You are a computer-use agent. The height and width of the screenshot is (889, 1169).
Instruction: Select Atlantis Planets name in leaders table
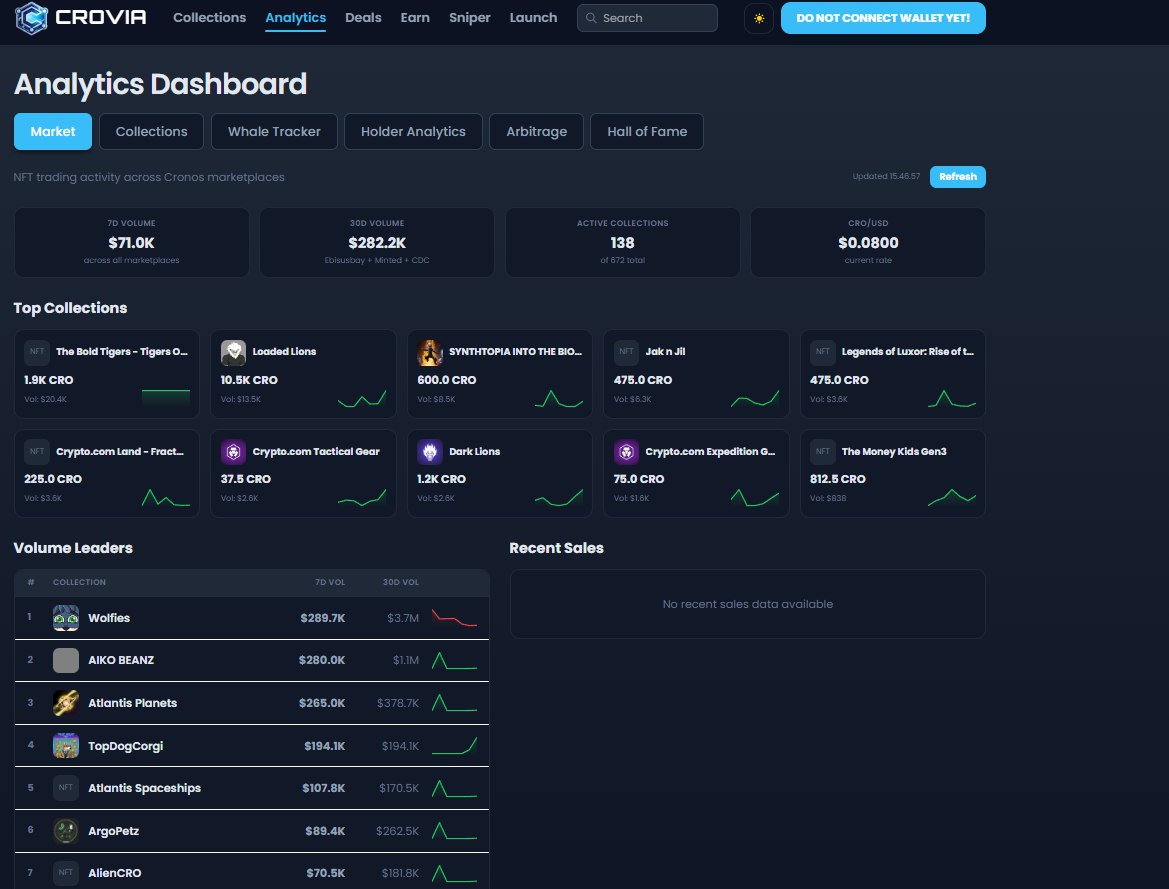pyautogui.click(x=133, y=703)
